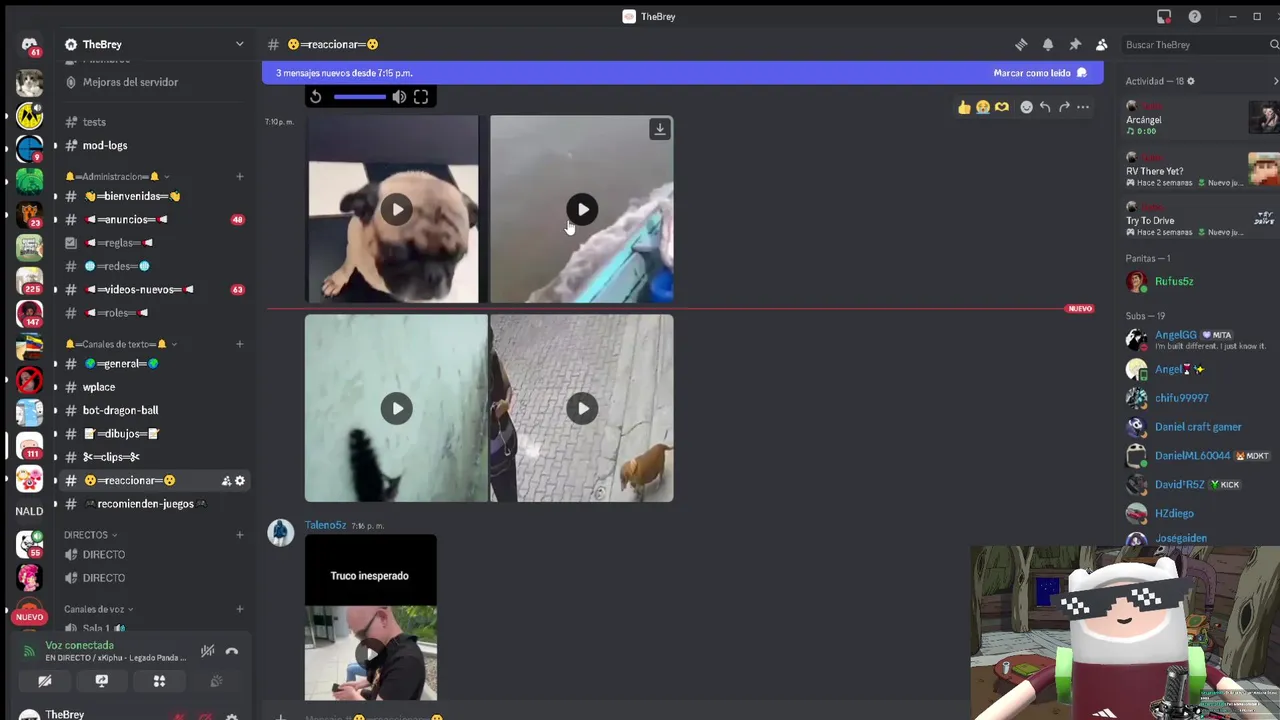The height and width of the screenshot is (720, 1280).
Task: Play the brown dog street video
Action: pos(583,408)
